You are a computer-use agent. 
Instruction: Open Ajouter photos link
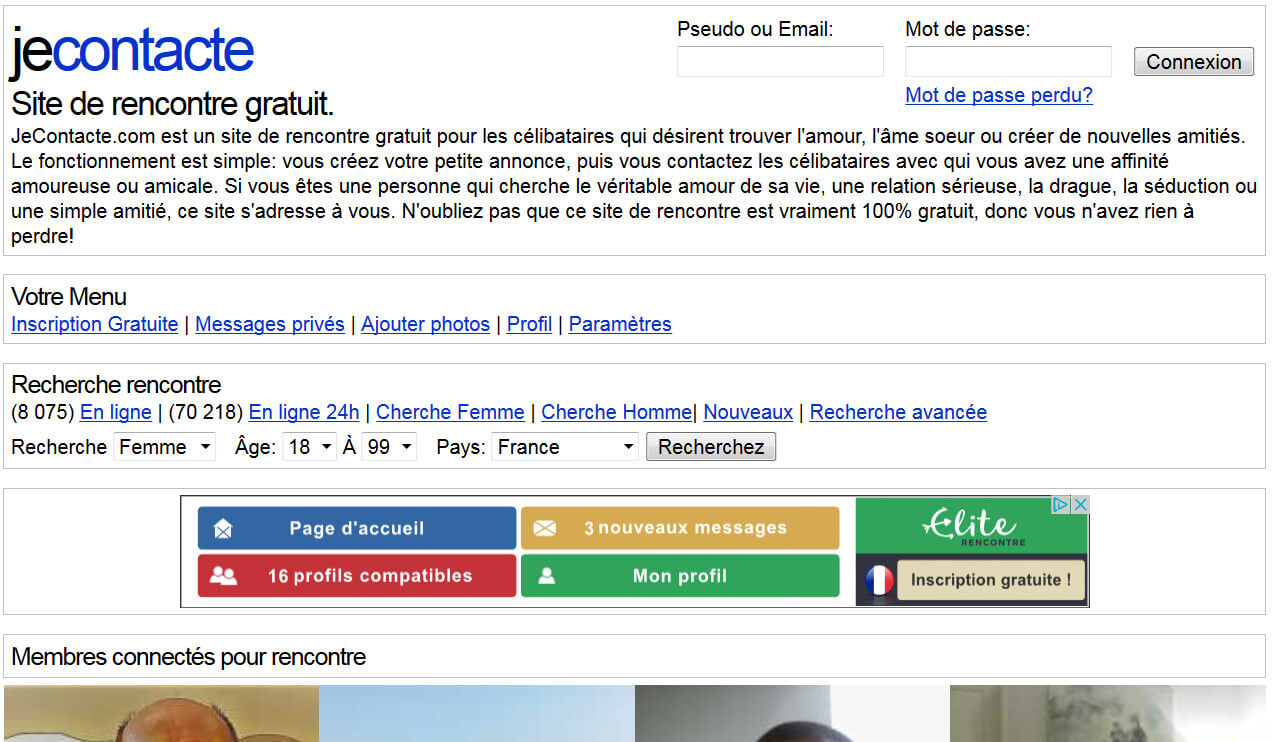[426, 324]
